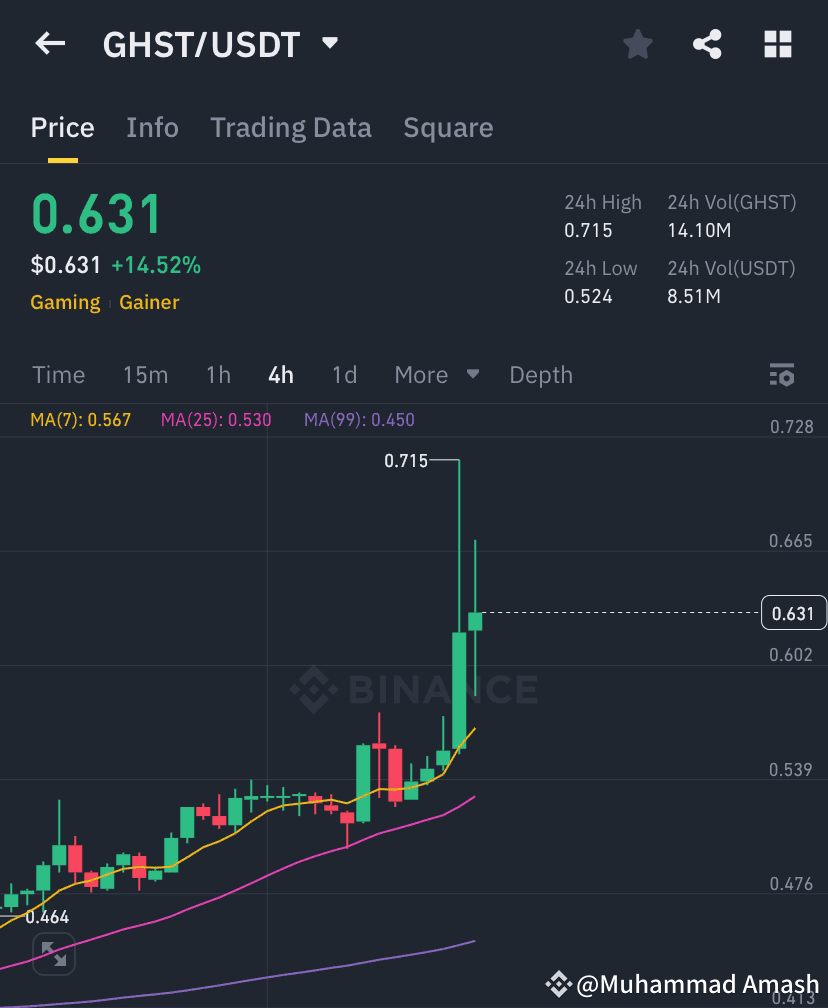Expand the chart to fullscreen

pyautogui.click(x=53, y=954)
